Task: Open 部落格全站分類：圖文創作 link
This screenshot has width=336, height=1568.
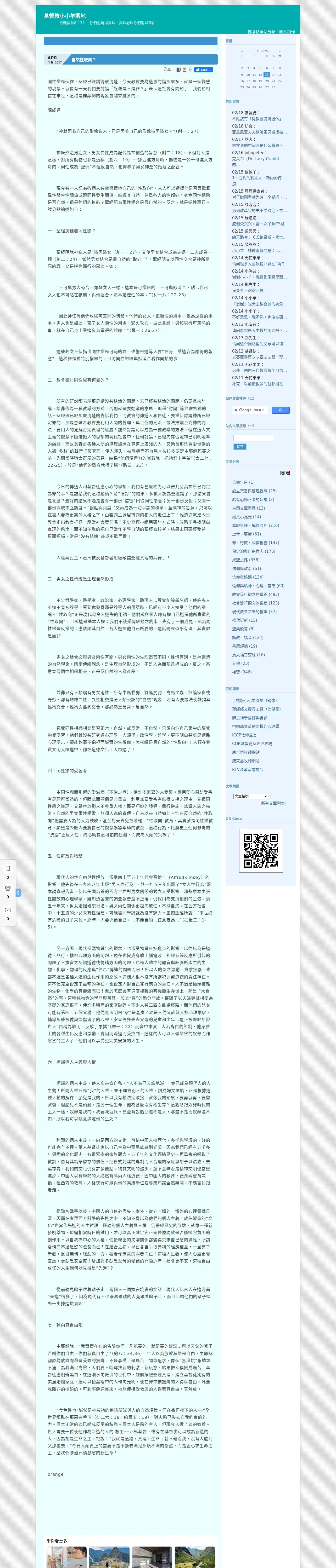Action: pos(271,32)
